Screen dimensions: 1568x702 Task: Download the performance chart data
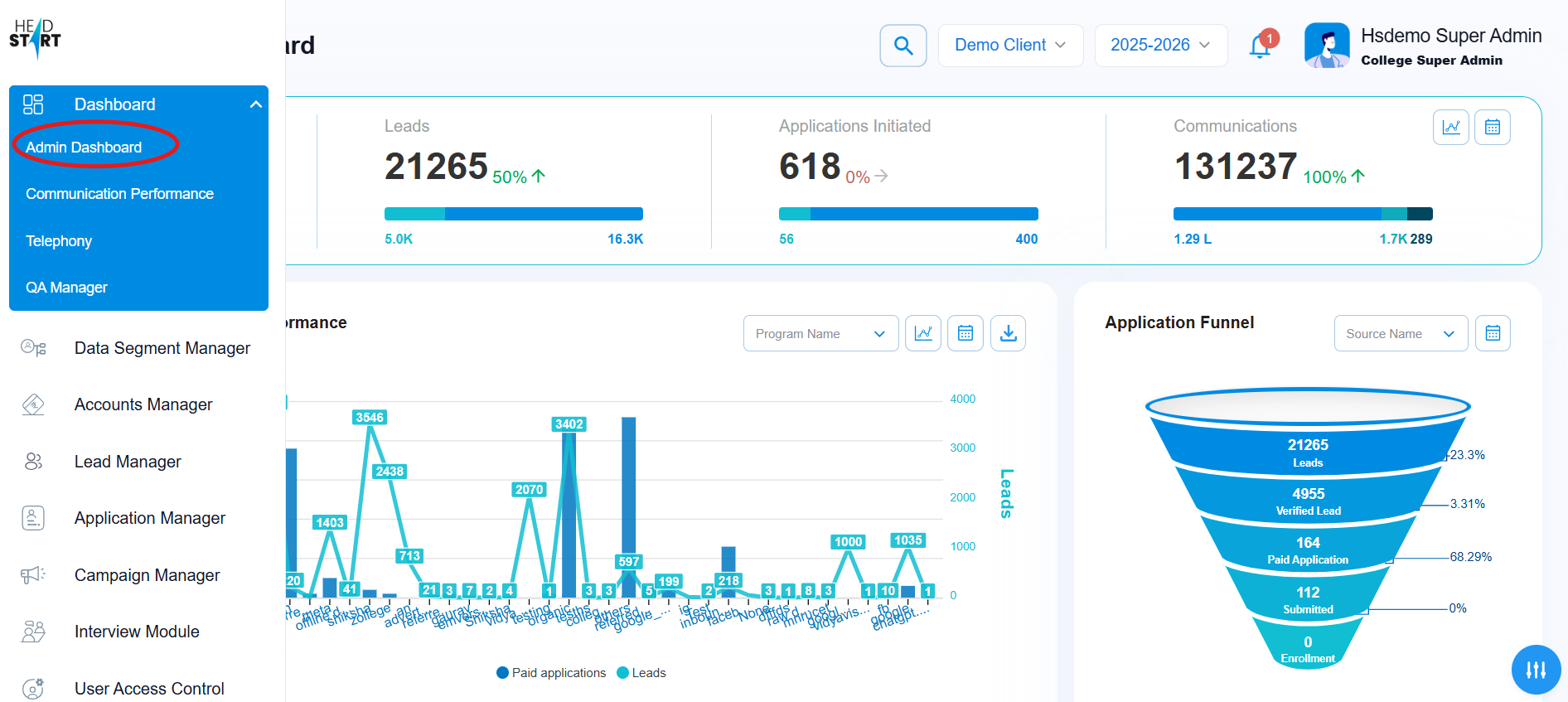(1008, 333)
